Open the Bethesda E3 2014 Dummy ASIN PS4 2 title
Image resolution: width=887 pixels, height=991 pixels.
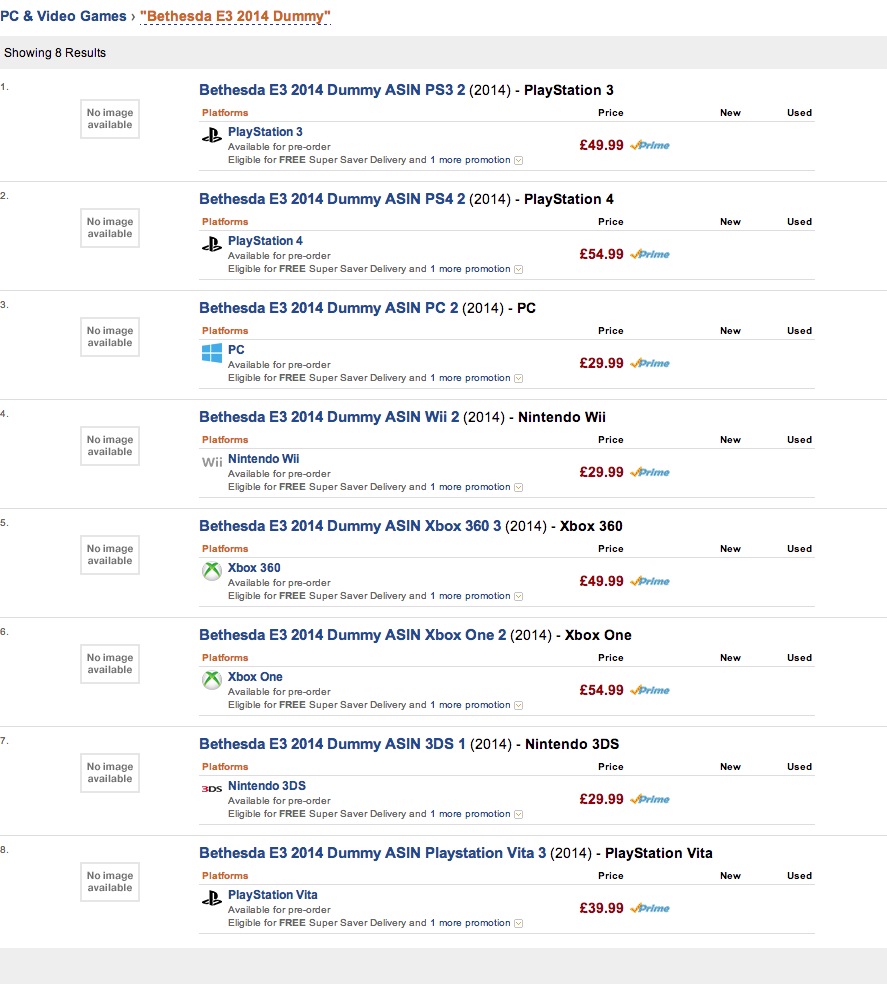coord(332,199)
